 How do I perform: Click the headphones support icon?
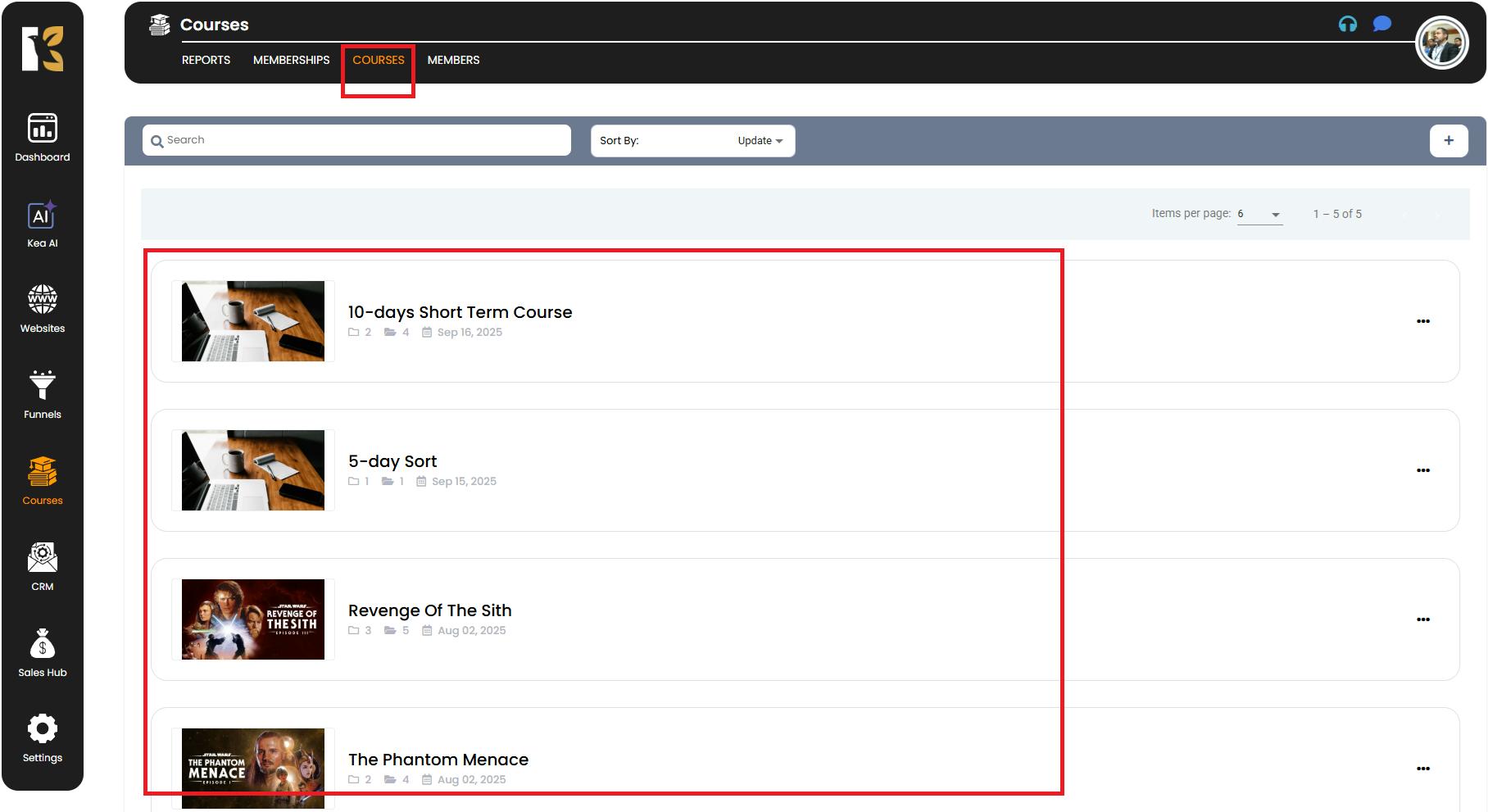click(1347, 25)
